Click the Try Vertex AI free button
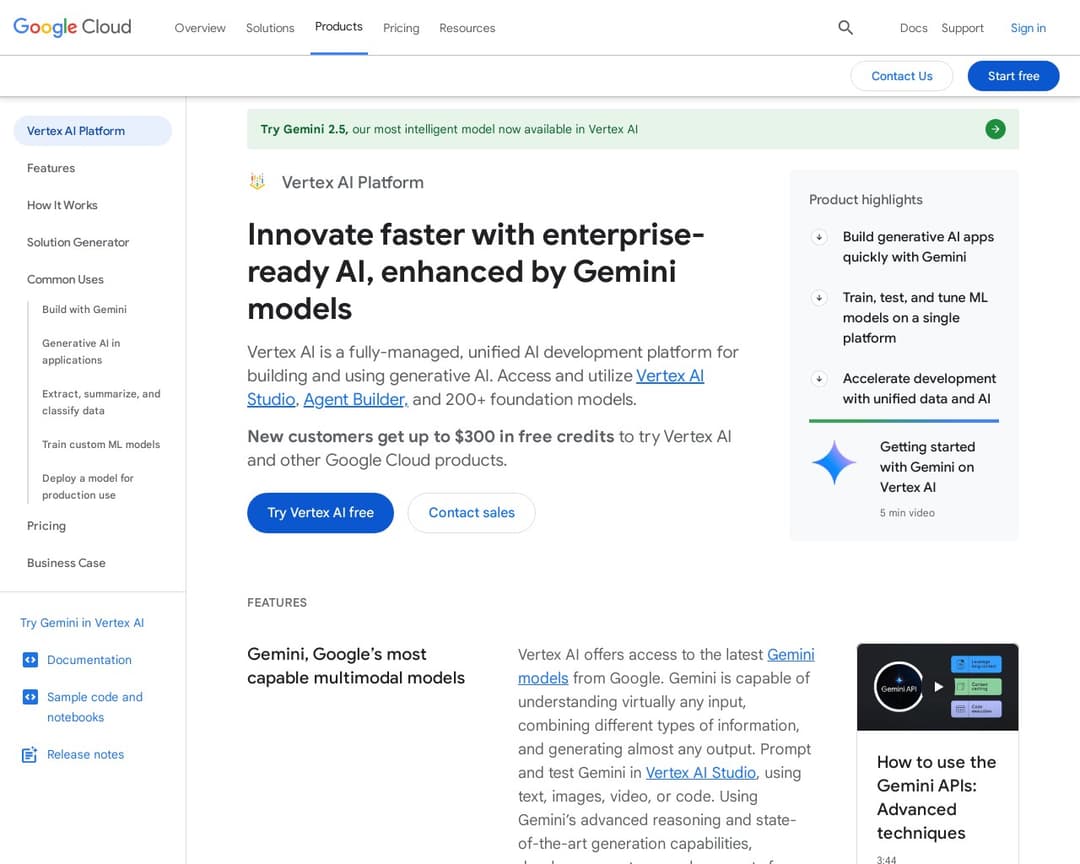This screenshot has height=864, width=1080. [x=320, y=513]
